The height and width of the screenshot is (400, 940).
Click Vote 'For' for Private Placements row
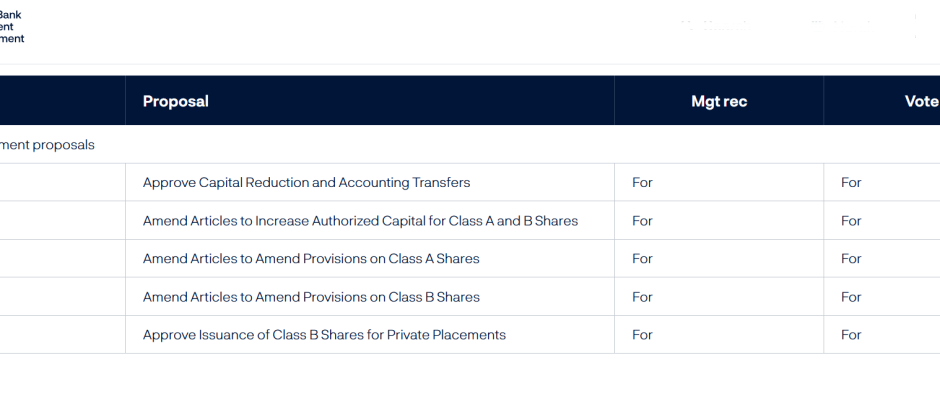[x=851, y=335]
